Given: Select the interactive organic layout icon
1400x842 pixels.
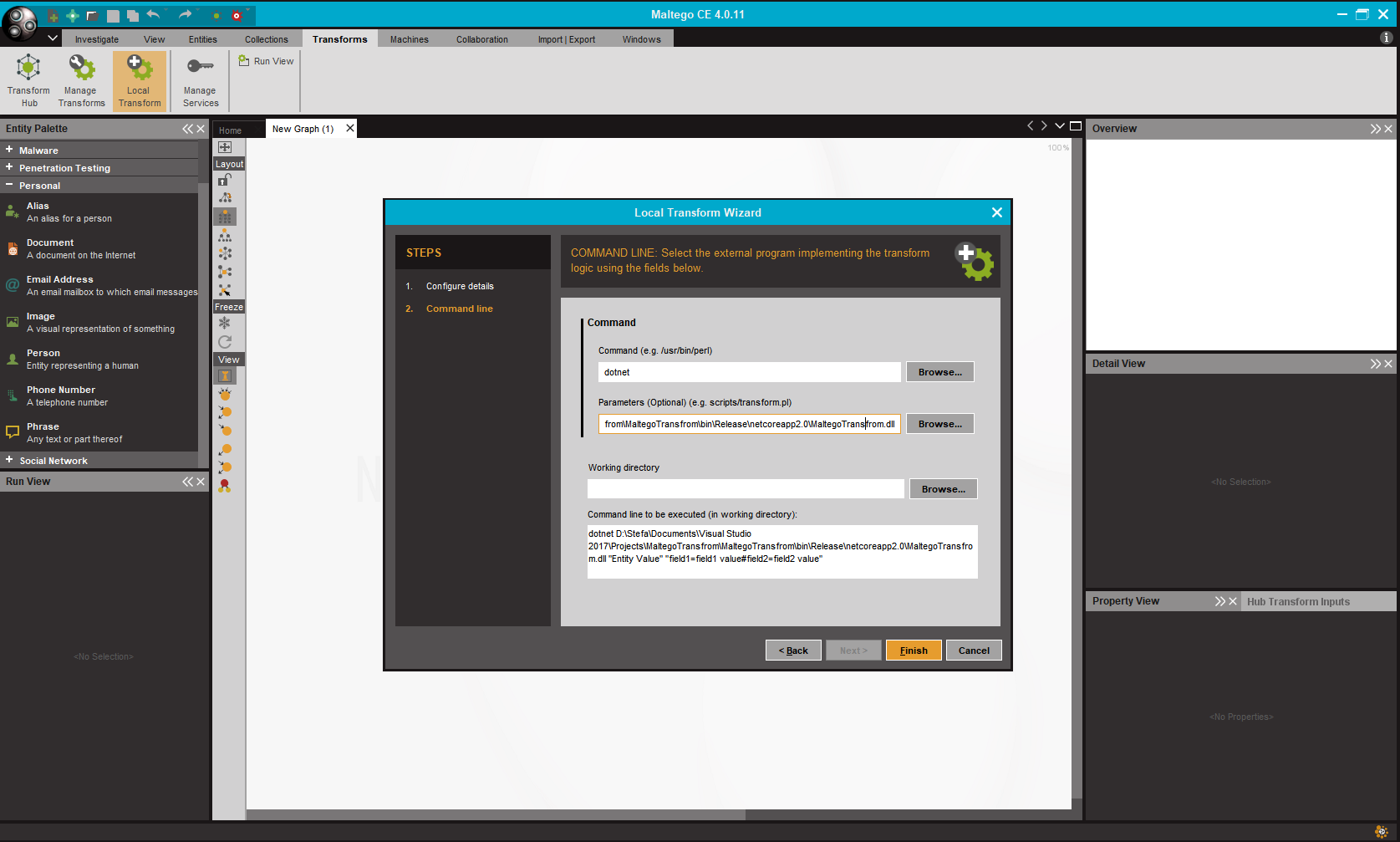Looking at the screenshot, I should click(x=225, y=290).
